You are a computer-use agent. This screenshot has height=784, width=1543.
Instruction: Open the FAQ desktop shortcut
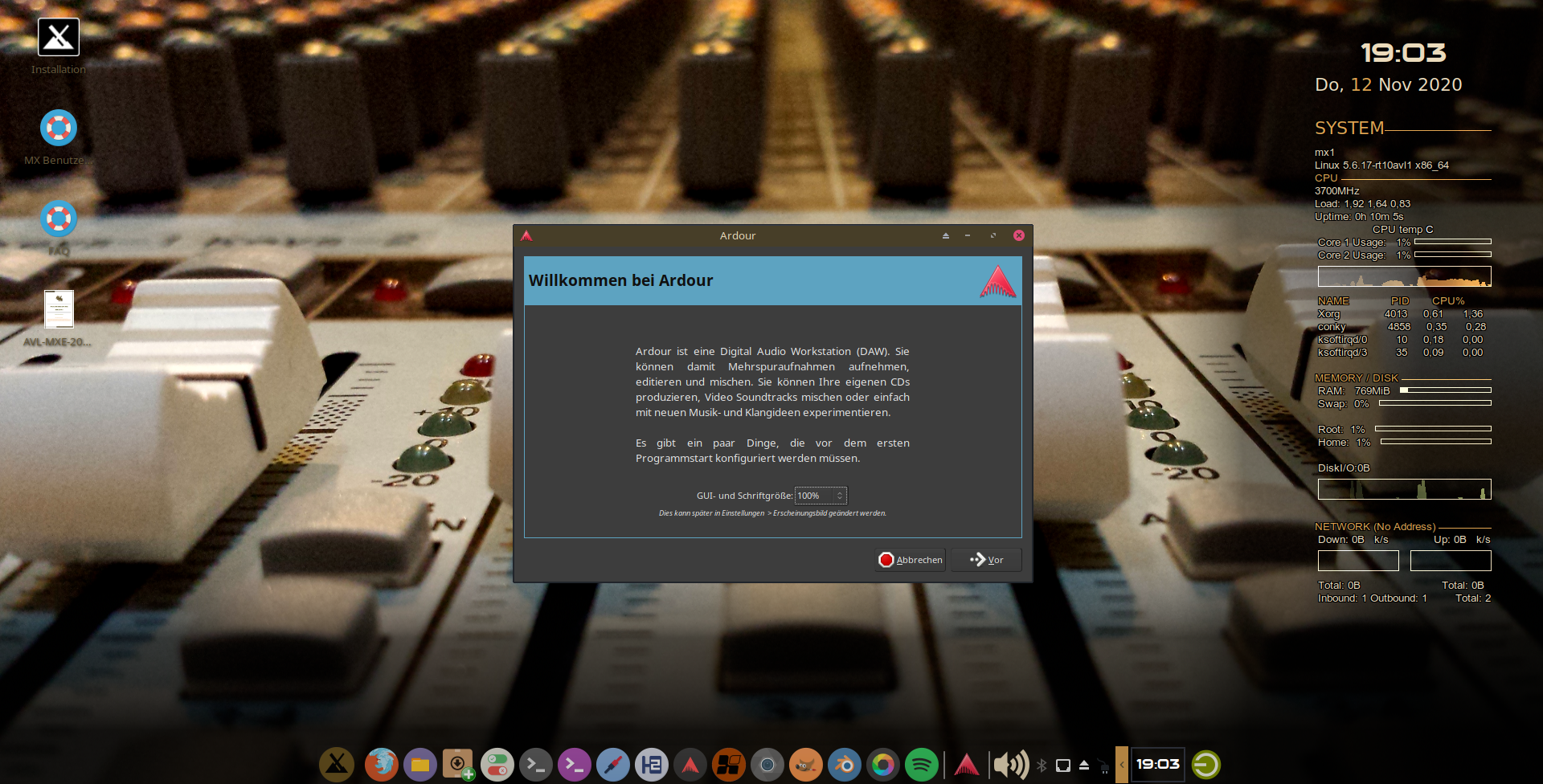click(59, 218)
